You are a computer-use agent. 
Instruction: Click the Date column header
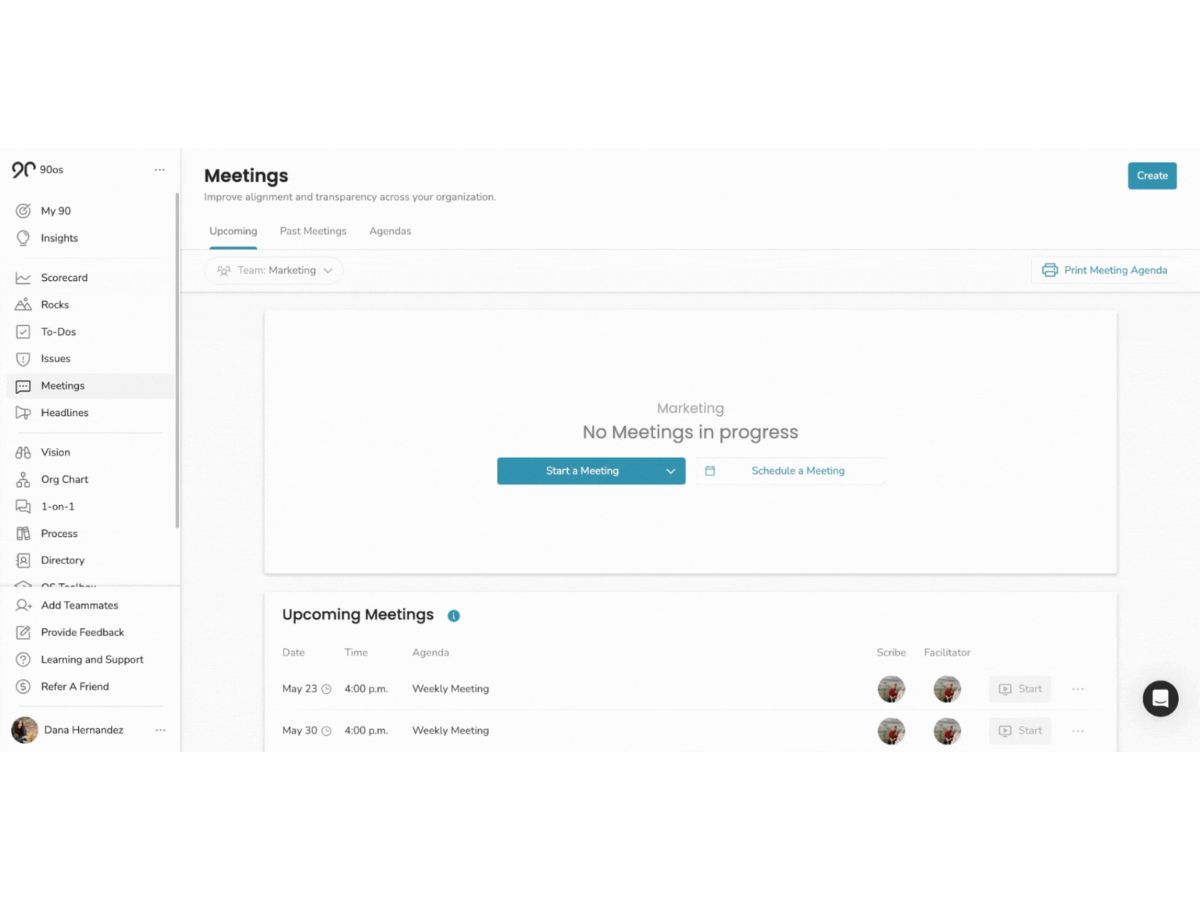tap(293, 653)
